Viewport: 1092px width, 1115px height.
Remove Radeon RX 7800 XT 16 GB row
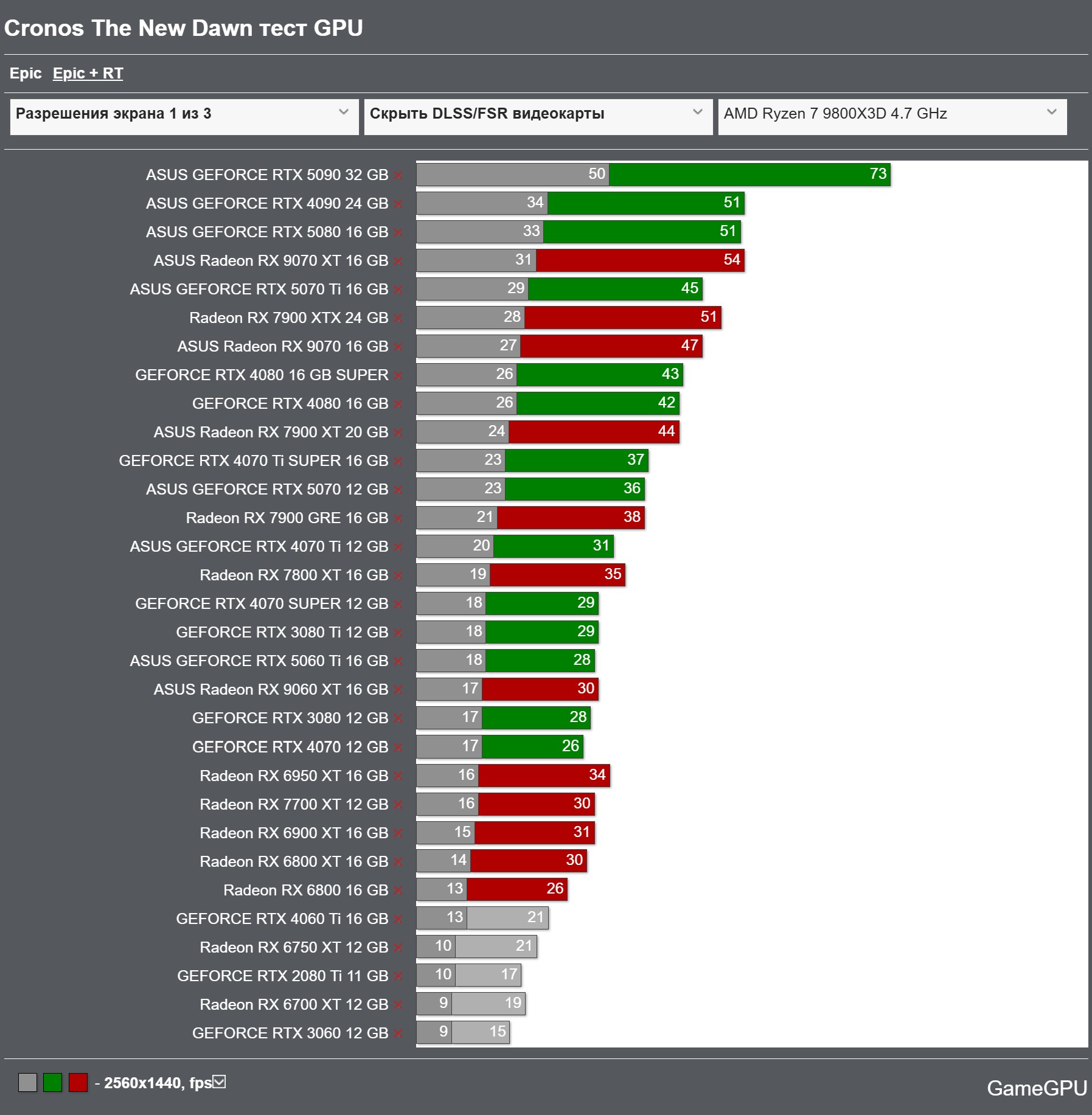click(398, 575)
